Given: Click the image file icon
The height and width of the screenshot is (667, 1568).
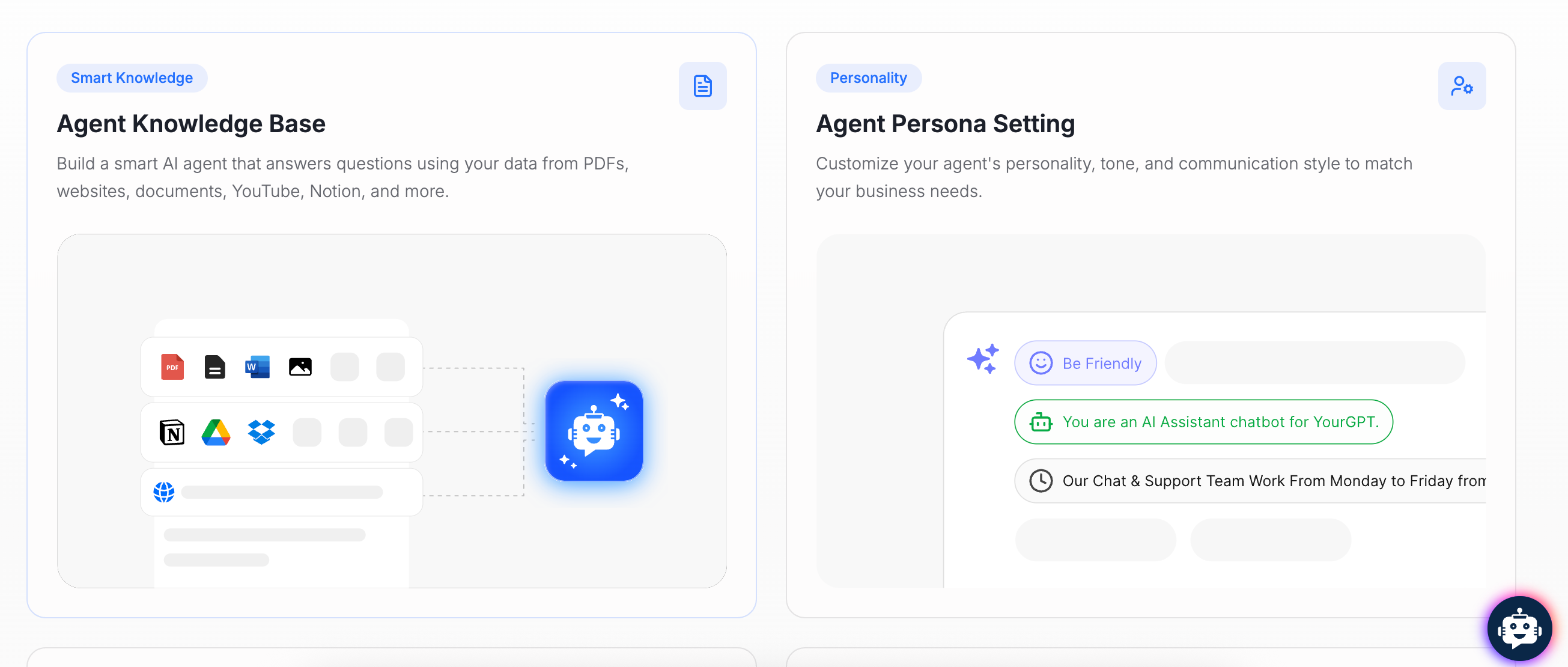Looking at the screenshot, I should click(300, 367).
